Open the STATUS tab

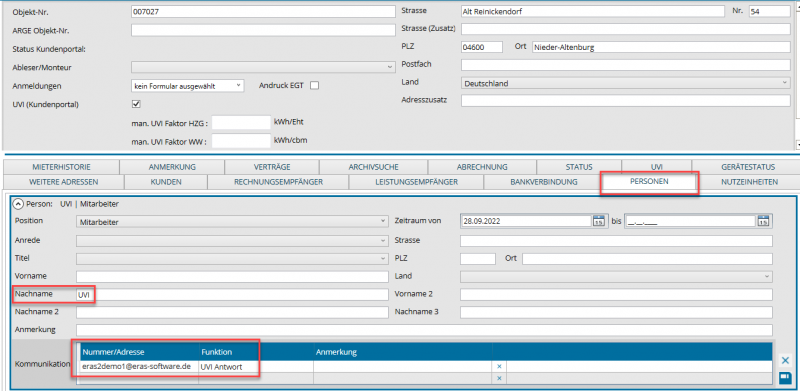(579, 167)
